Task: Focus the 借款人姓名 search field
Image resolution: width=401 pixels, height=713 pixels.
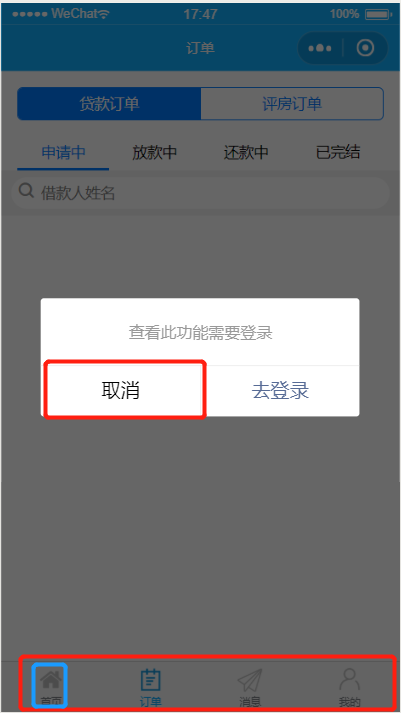Action: coord(200,193)
